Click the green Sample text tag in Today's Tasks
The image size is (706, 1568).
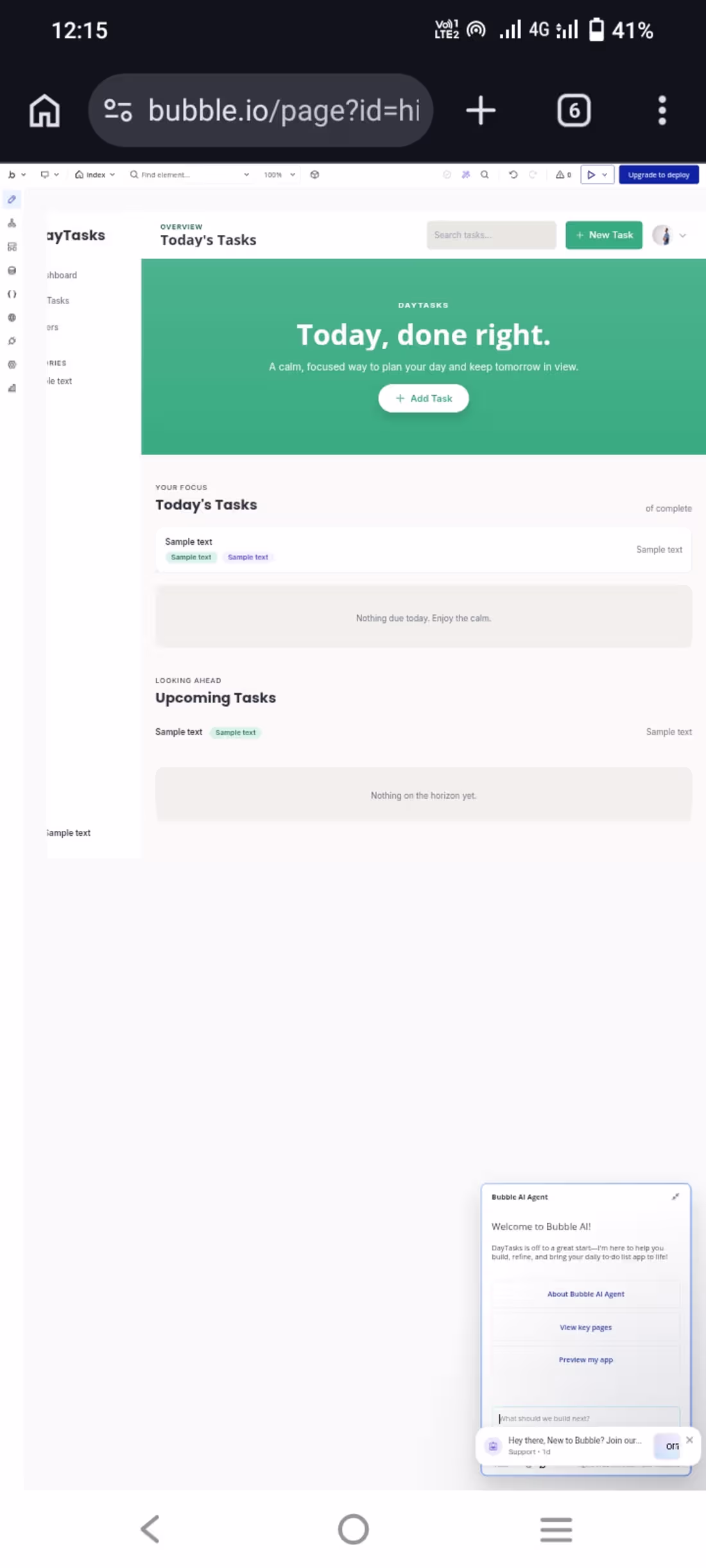coord(191,557)
